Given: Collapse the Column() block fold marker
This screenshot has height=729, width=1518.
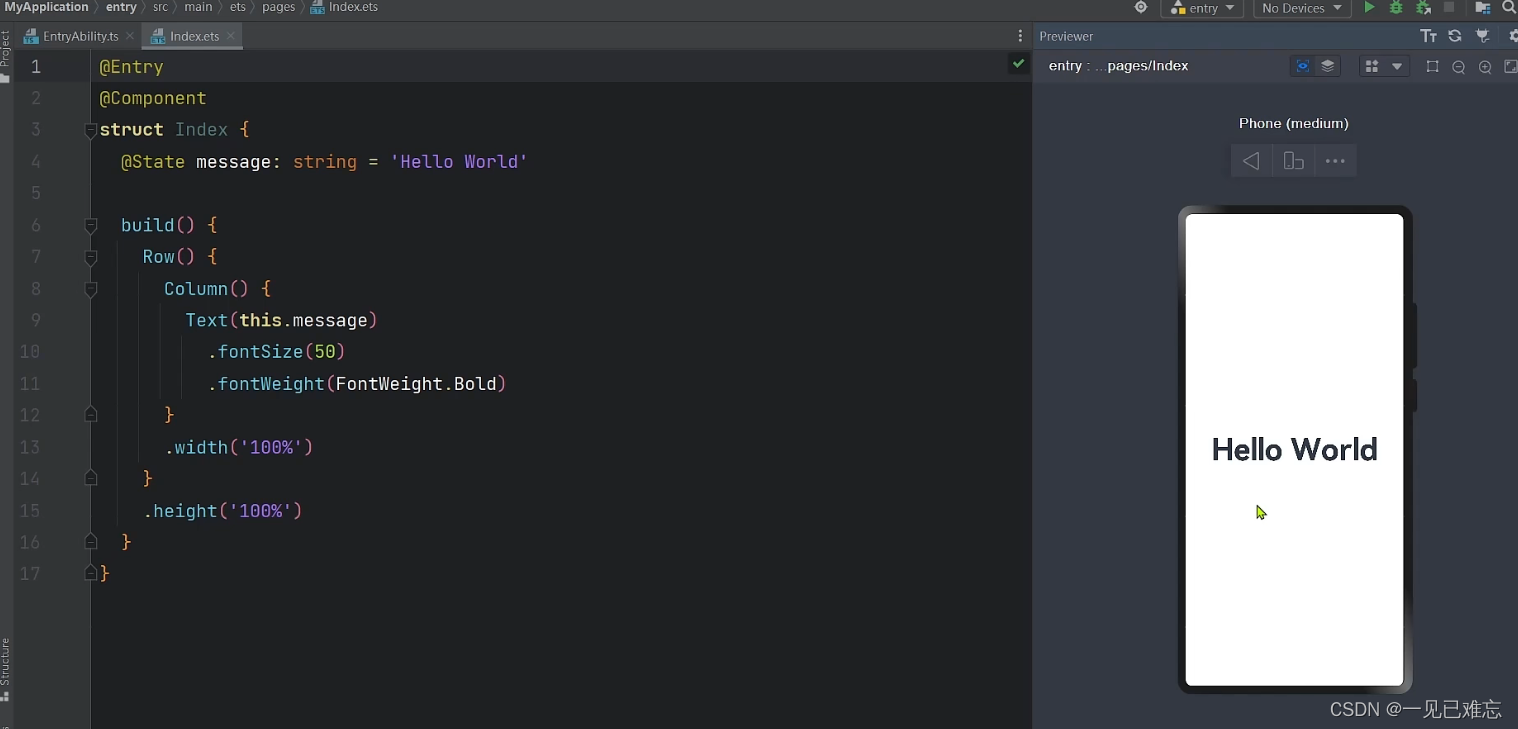Looking at the screenshot, I should tap(91, 289).
